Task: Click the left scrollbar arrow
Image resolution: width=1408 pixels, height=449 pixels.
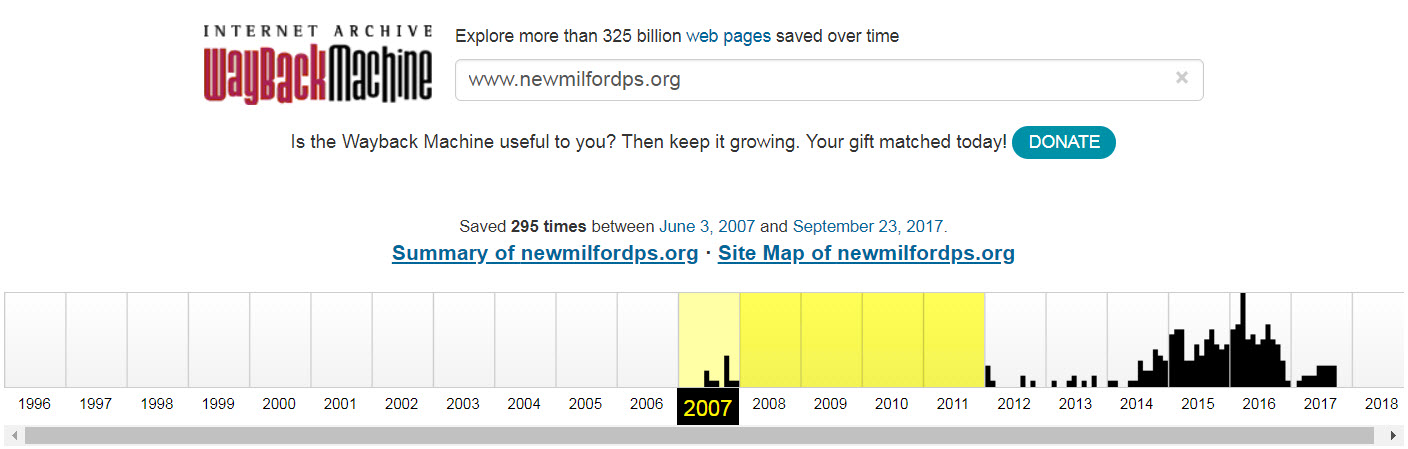Action: point(13,435)
